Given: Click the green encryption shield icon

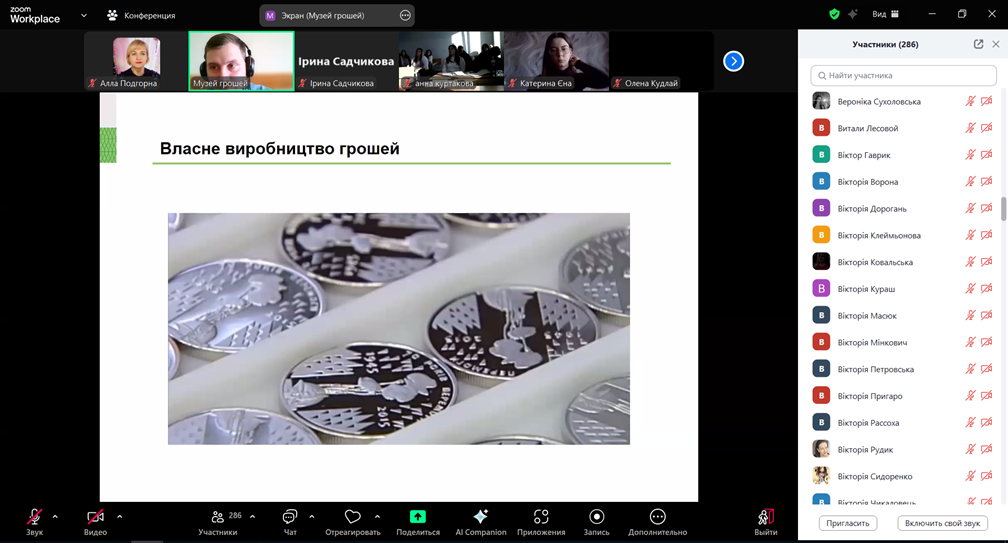Looking at the screenshot, I should [834, 14].
